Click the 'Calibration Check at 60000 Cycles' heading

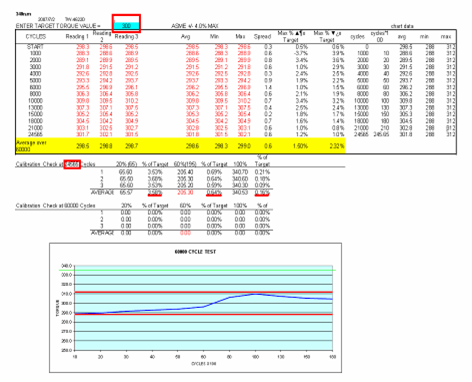pos(55,206)
